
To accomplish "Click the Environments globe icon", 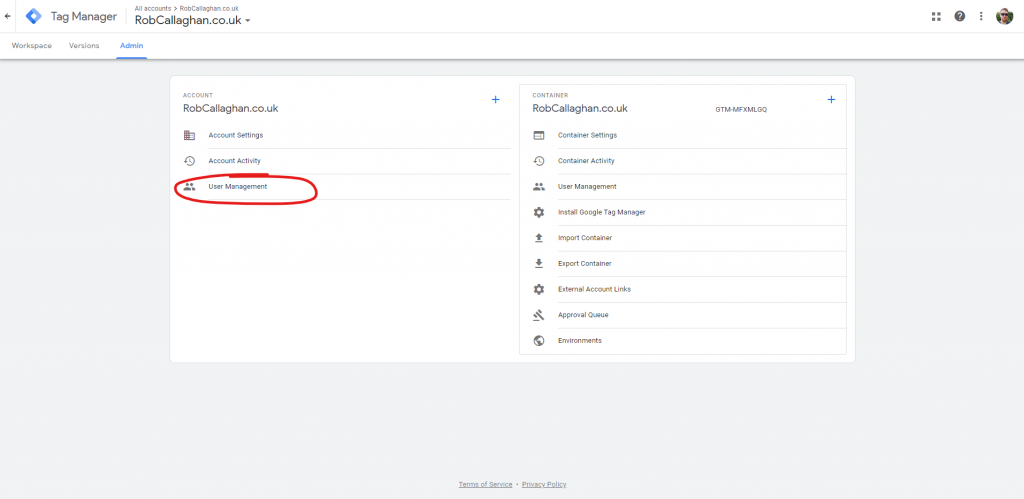I will 539,340.
